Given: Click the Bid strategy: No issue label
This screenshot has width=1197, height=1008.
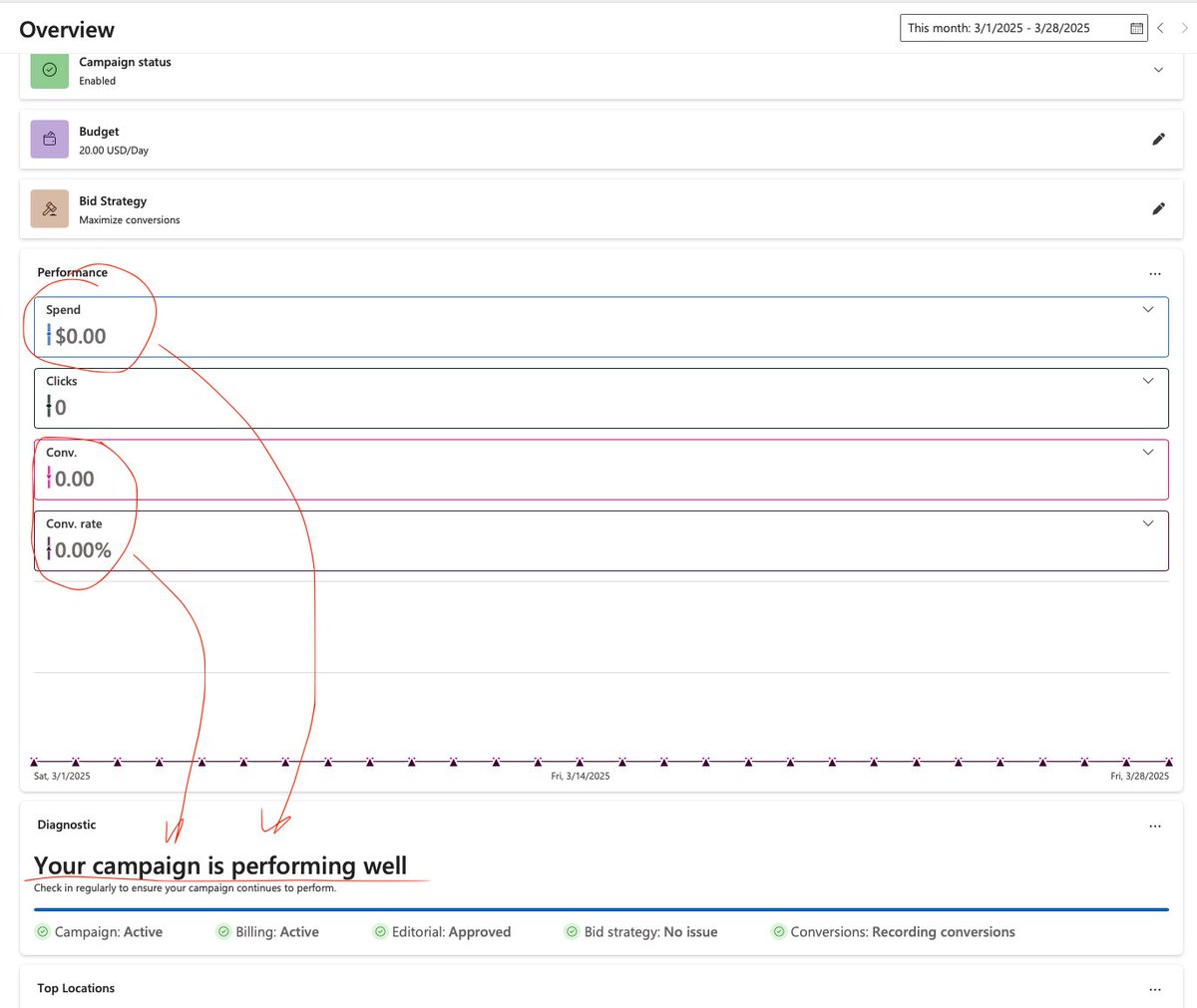Looking at the screenshot, I should [651, 932].
